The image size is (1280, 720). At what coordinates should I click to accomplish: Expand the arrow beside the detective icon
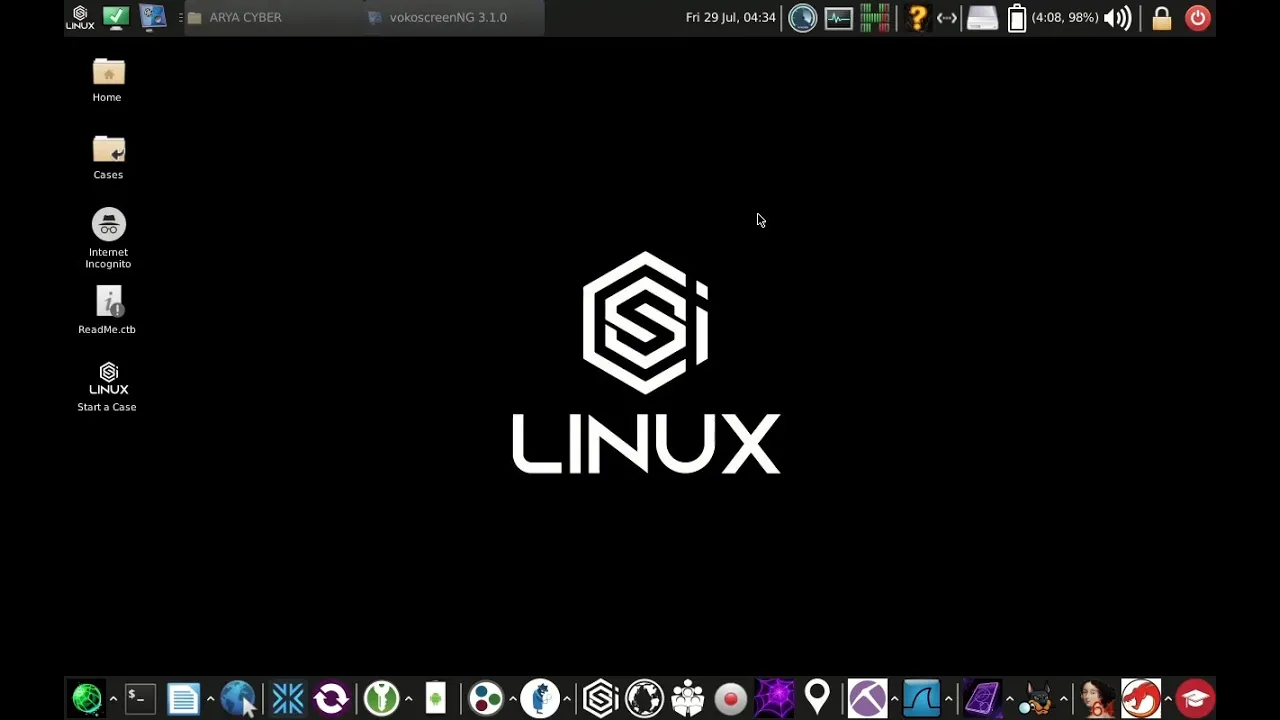pos(567,698)
